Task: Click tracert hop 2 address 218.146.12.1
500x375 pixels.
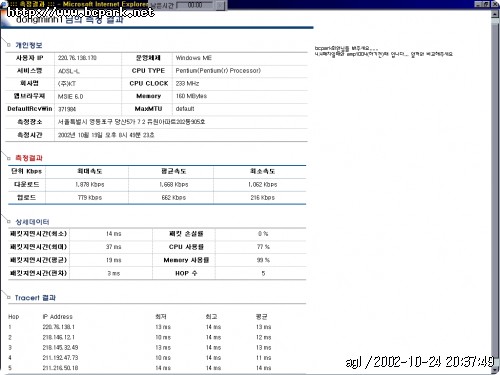Action: pyautogui.click(x=59, y=337)
